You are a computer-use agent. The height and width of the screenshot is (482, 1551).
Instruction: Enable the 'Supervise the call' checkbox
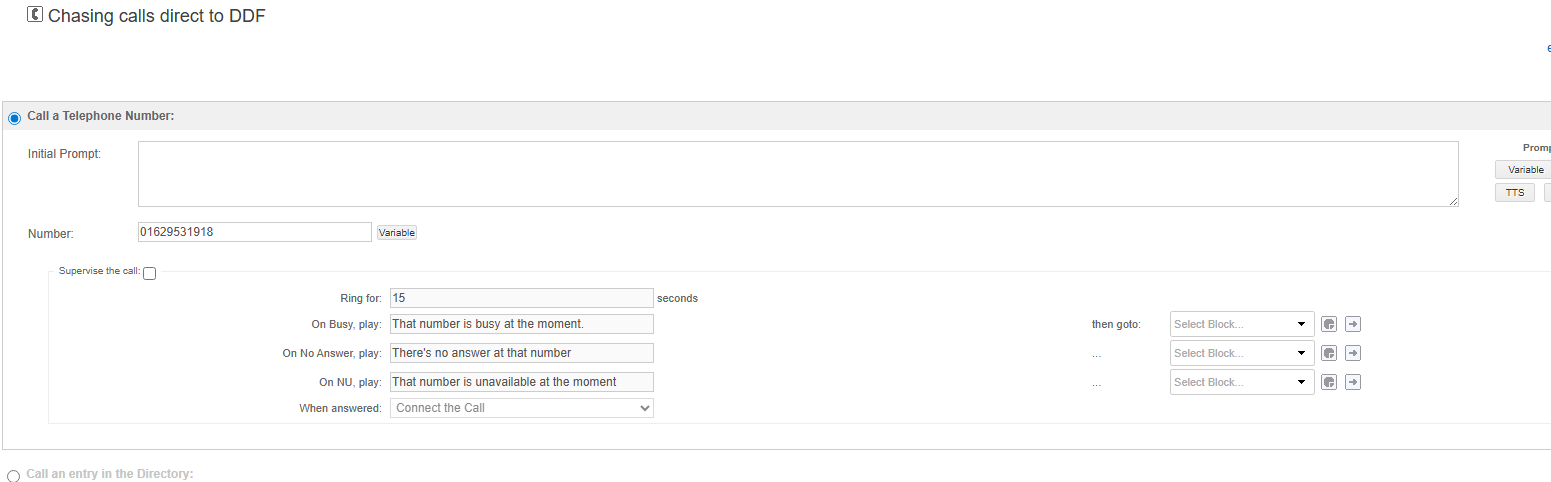(150, 273)
